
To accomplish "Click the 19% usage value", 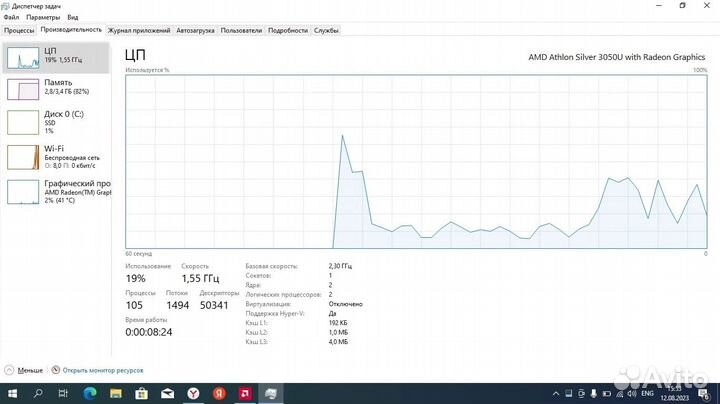I will (x=135, y=278).
